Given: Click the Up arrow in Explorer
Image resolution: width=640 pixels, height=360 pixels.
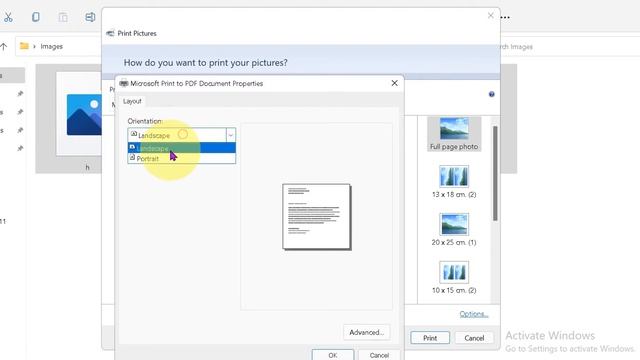Looking at the screenshot, I should tap(4, 47).
